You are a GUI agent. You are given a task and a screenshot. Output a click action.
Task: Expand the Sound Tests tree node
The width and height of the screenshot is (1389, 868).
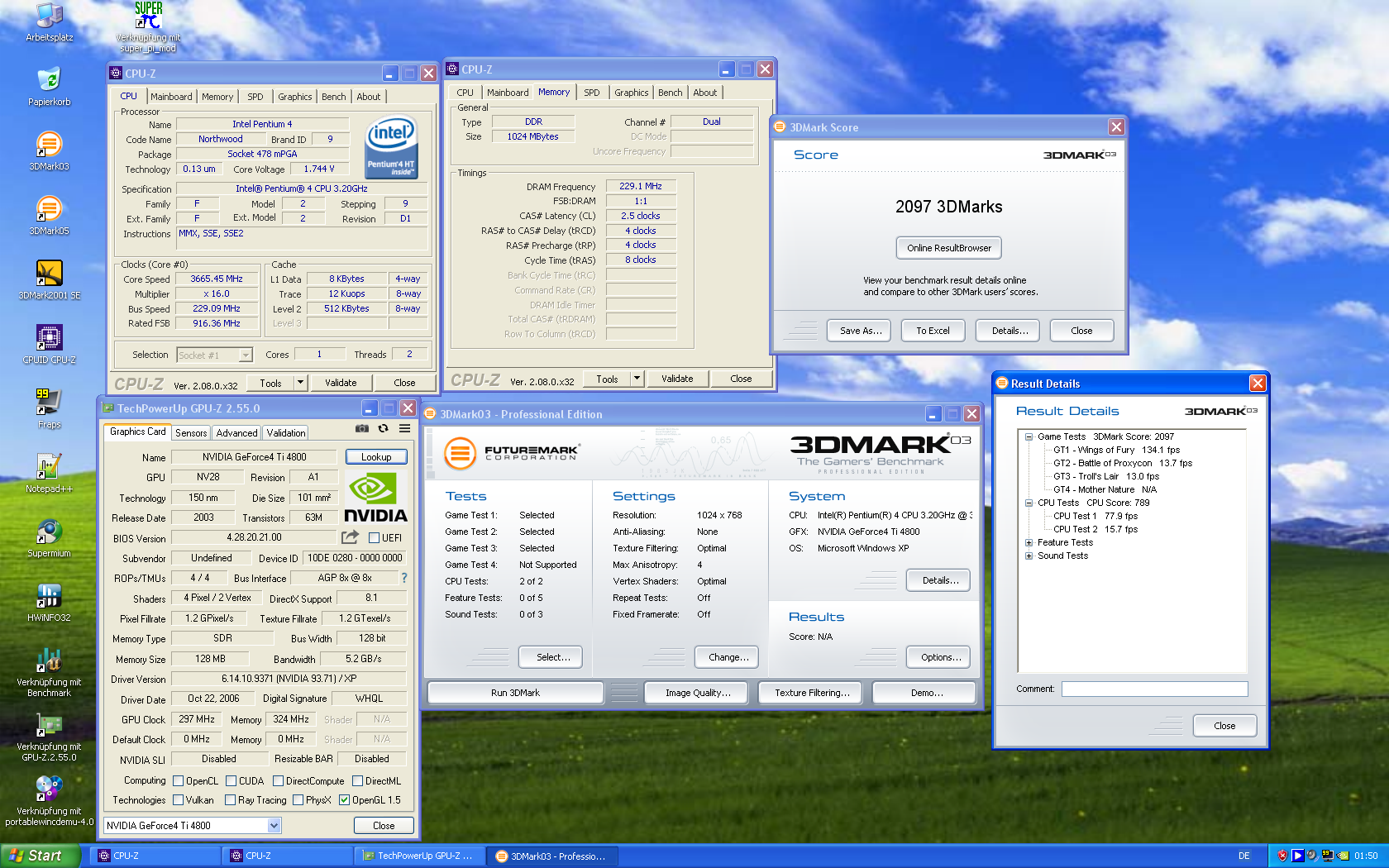1029,556
